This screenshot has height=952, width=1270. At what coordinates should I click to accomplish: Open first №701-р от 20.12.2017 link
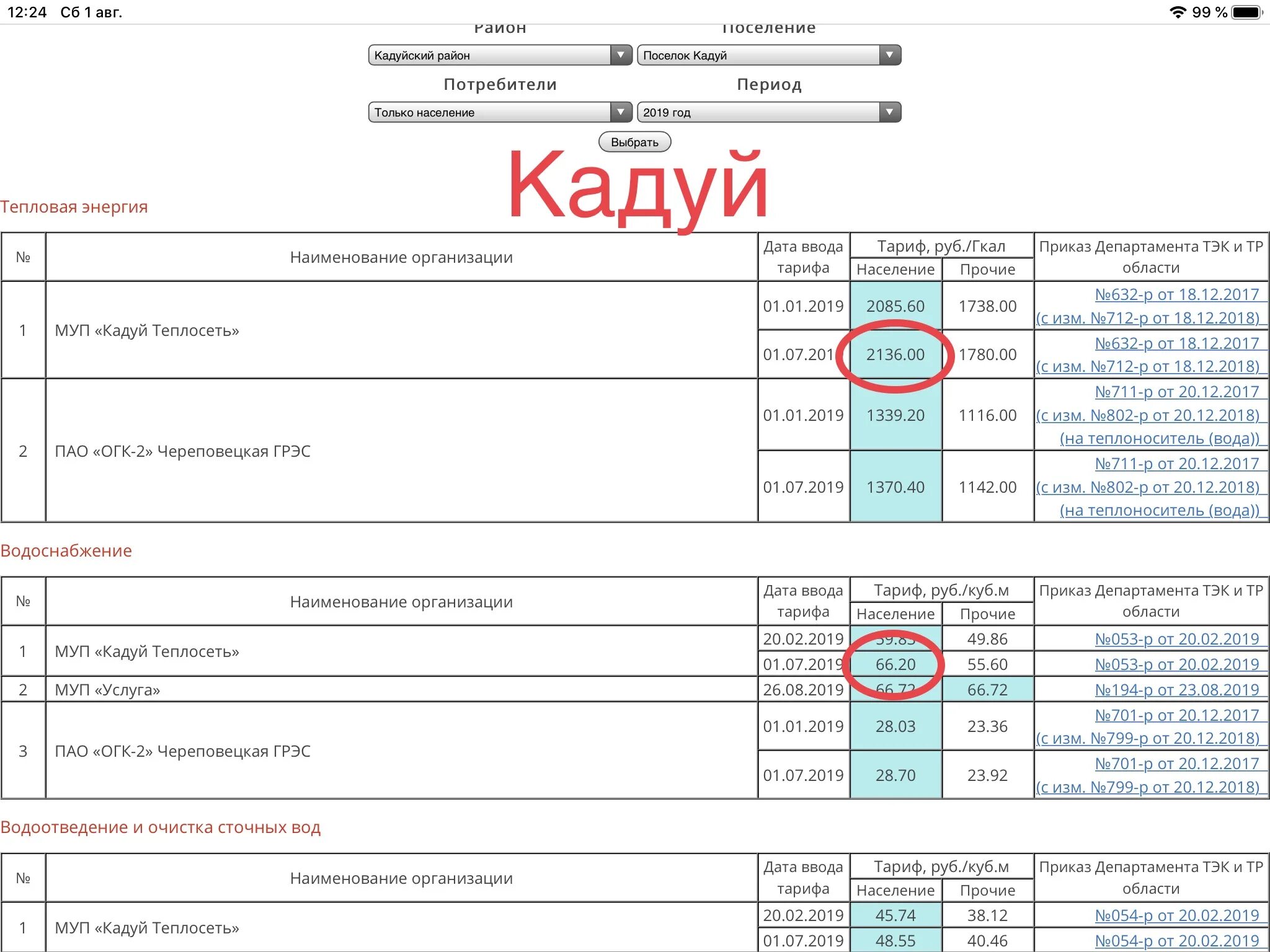[1176, 715]
